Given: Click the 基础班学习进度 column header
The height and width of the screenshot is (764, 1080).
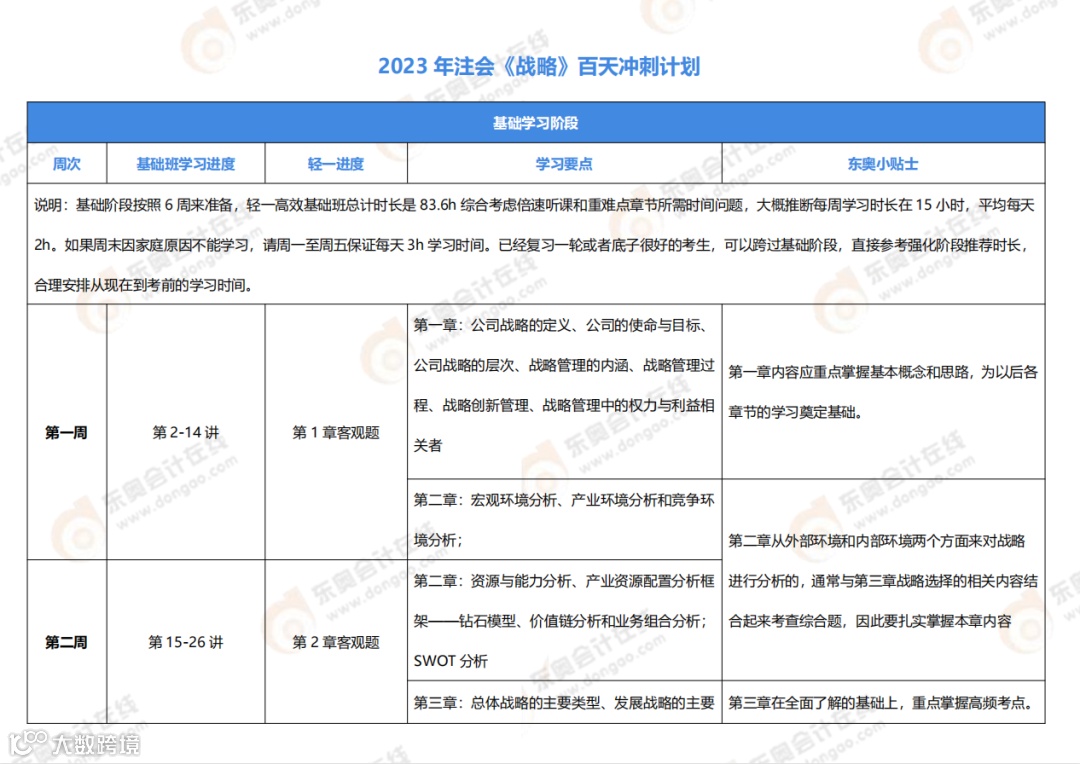Looking at the screenshot, I should (186, 163).
